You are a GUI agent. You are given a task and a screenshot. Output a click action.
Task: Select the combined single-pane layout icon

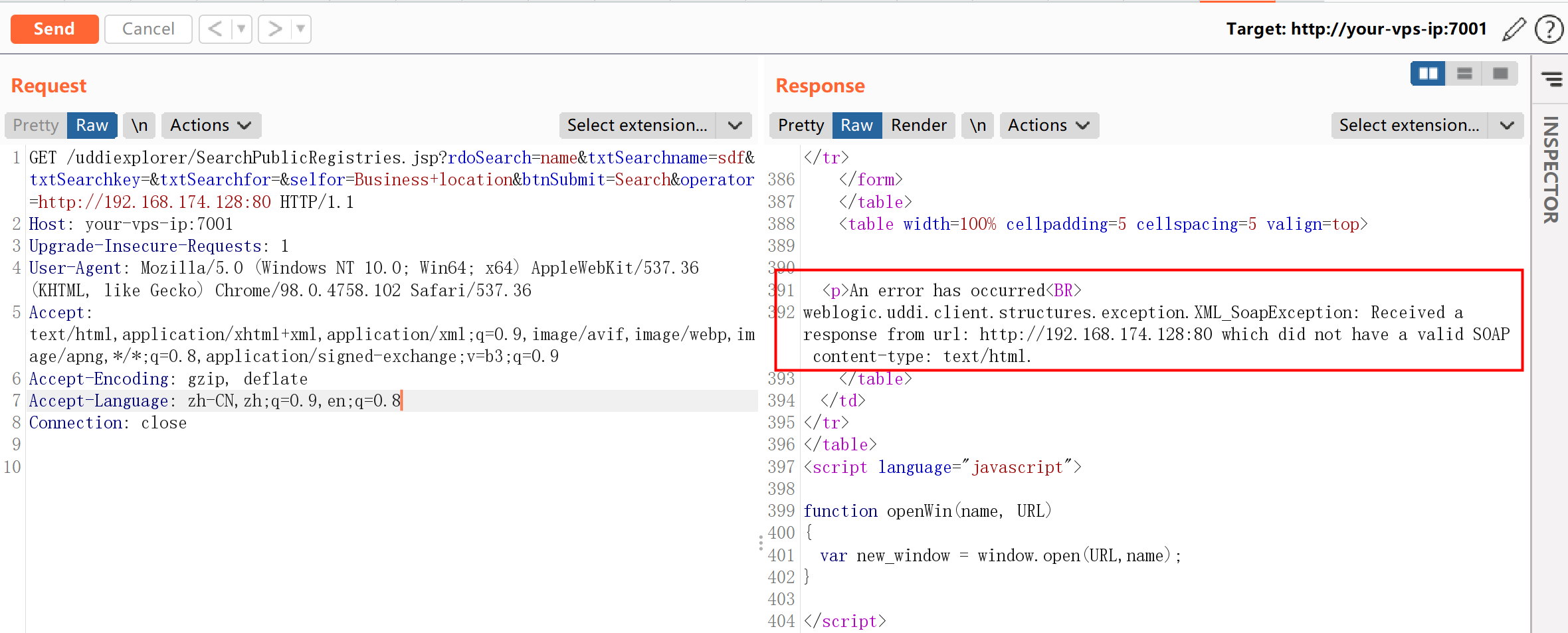click(1500, 73)
